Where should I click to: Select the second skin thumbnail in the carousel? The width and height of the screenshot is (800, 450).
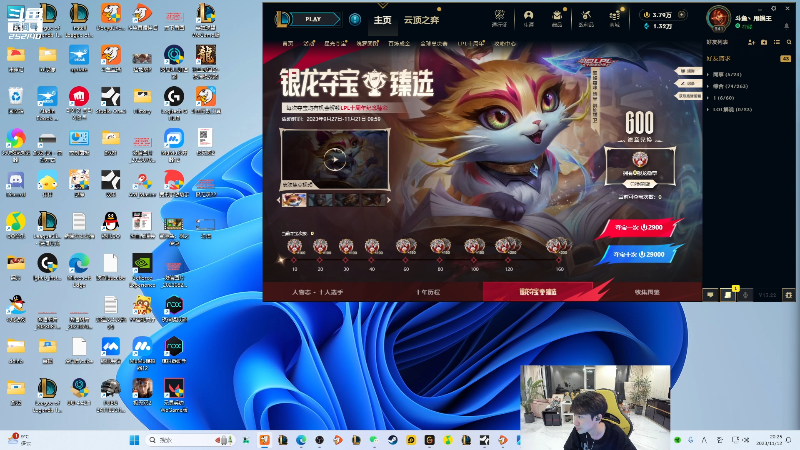pyautogui.click(x=320, y=200)
